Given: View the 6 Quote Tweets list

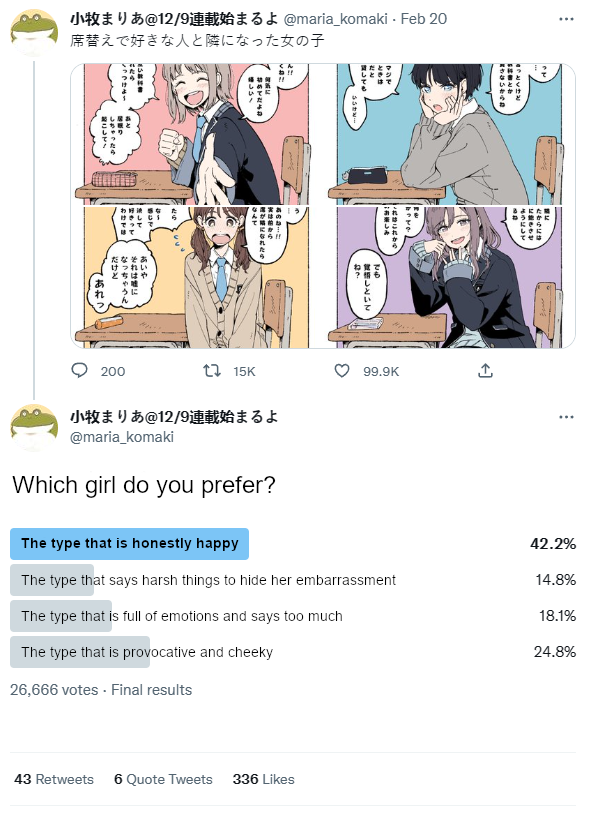Looking at the screenshot, I should tap(163, 779).
